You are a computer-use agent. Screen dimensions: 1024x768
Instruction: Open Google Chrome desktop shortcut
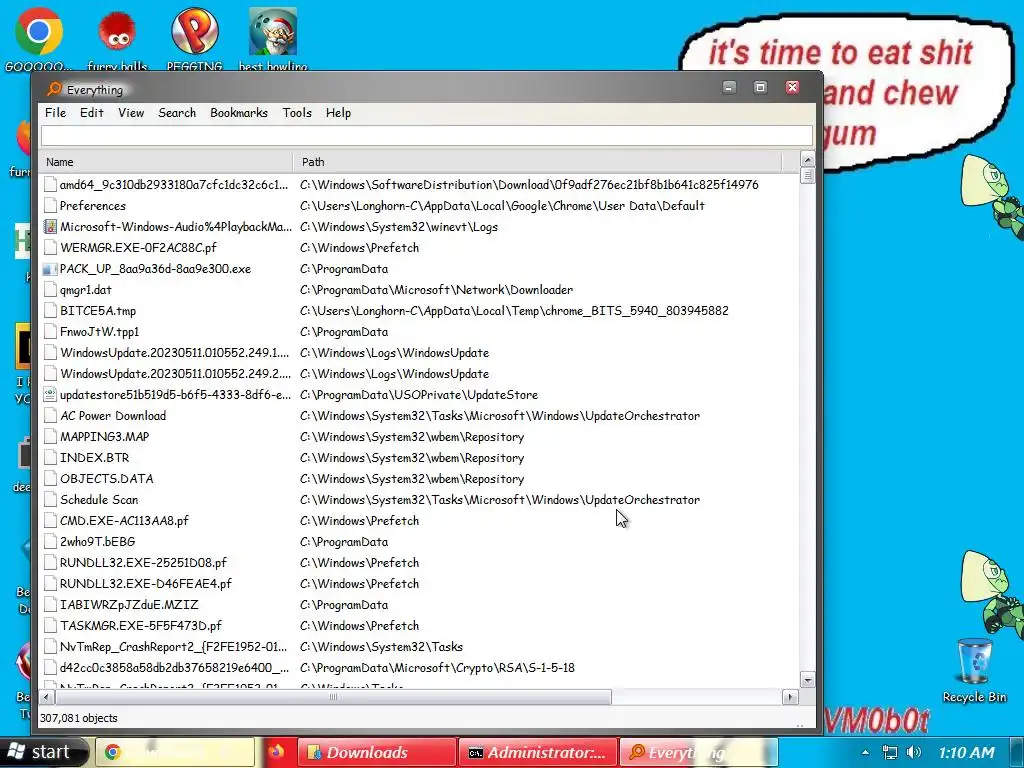pos(39,39)
